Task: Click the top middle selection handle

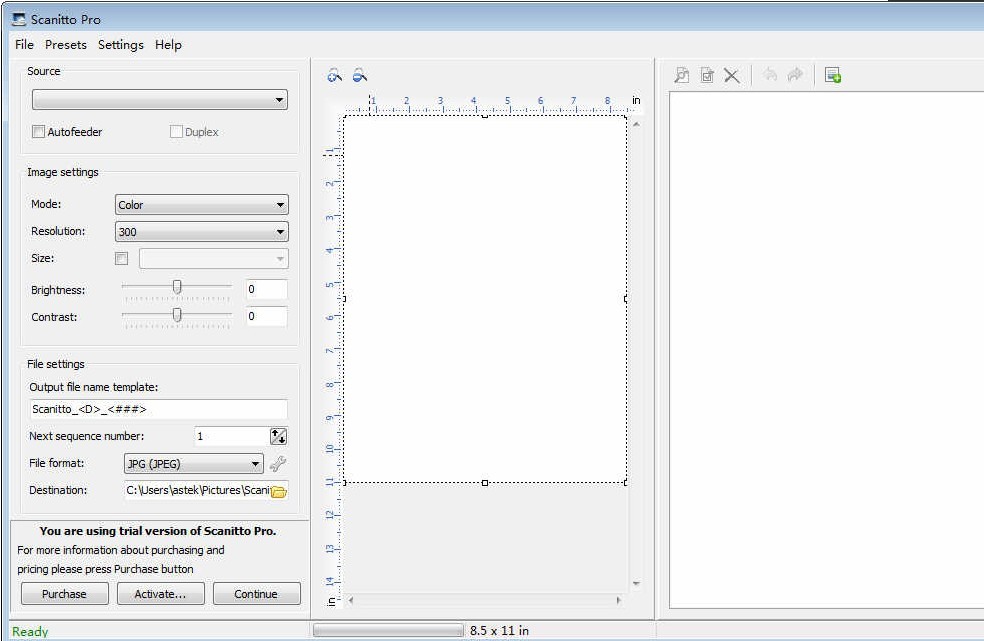Action: 484,116
